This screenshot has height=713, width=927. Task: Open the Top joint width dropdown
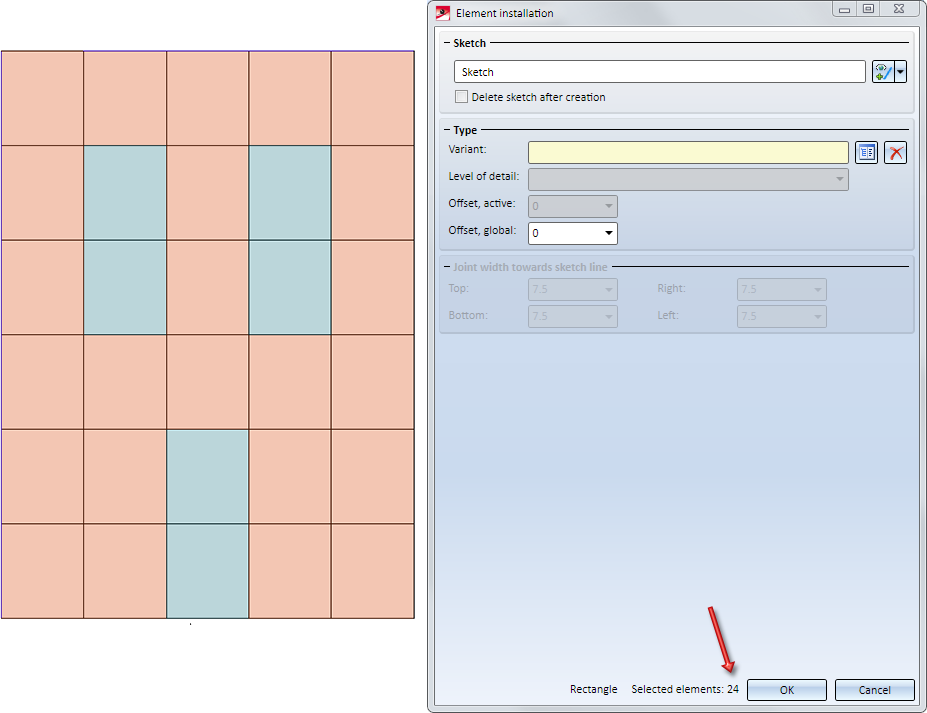click(572, 289)
